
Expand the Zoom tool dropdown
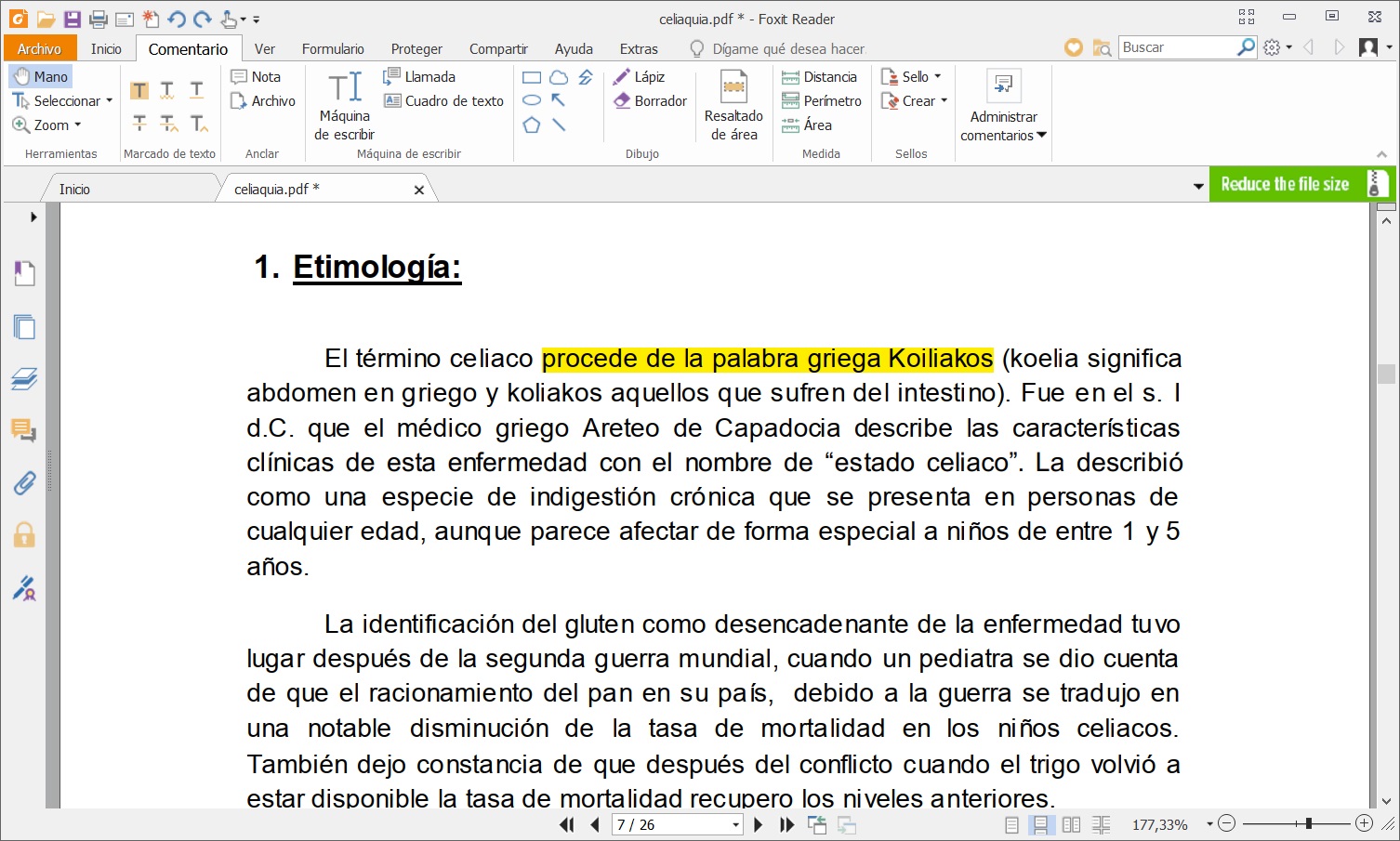(x=78, y=125)
